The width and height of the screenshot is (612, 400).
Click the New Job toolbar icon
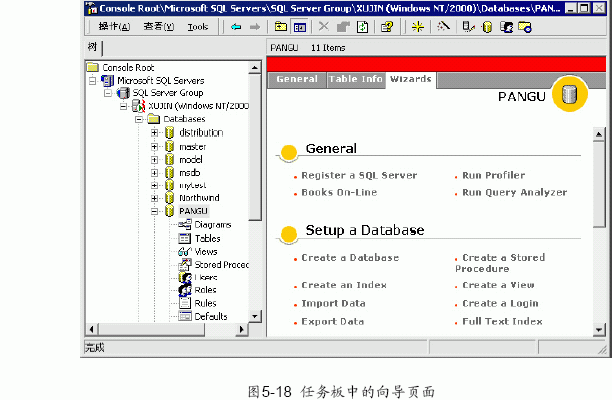coord(525,27)
